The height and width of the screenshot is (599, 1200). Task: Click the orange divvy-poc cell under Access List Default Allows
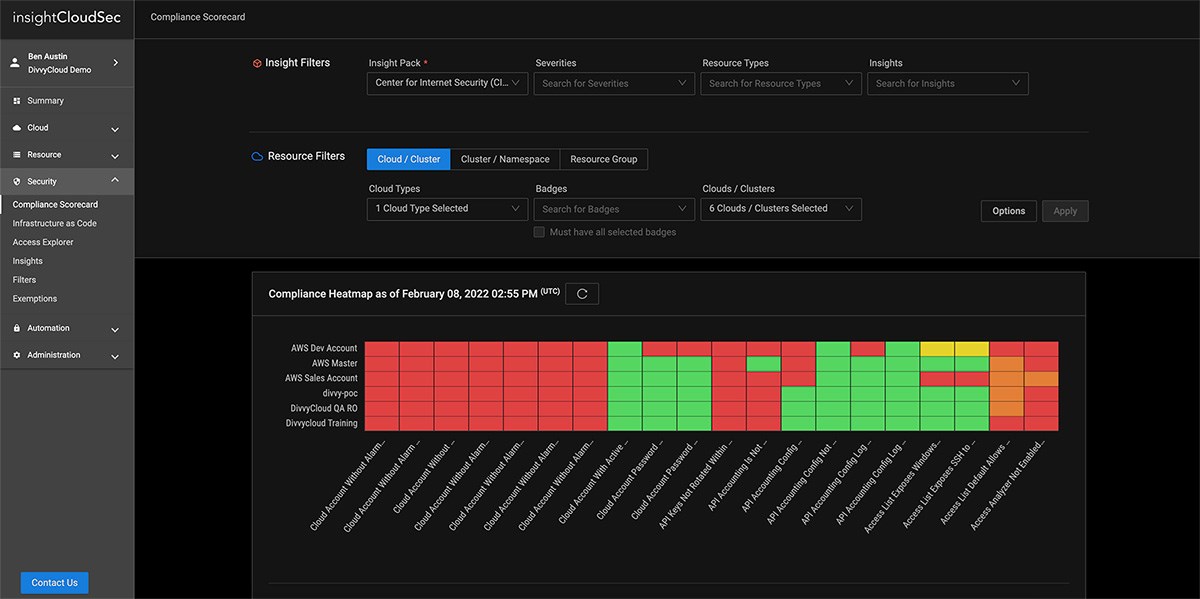1007,394
